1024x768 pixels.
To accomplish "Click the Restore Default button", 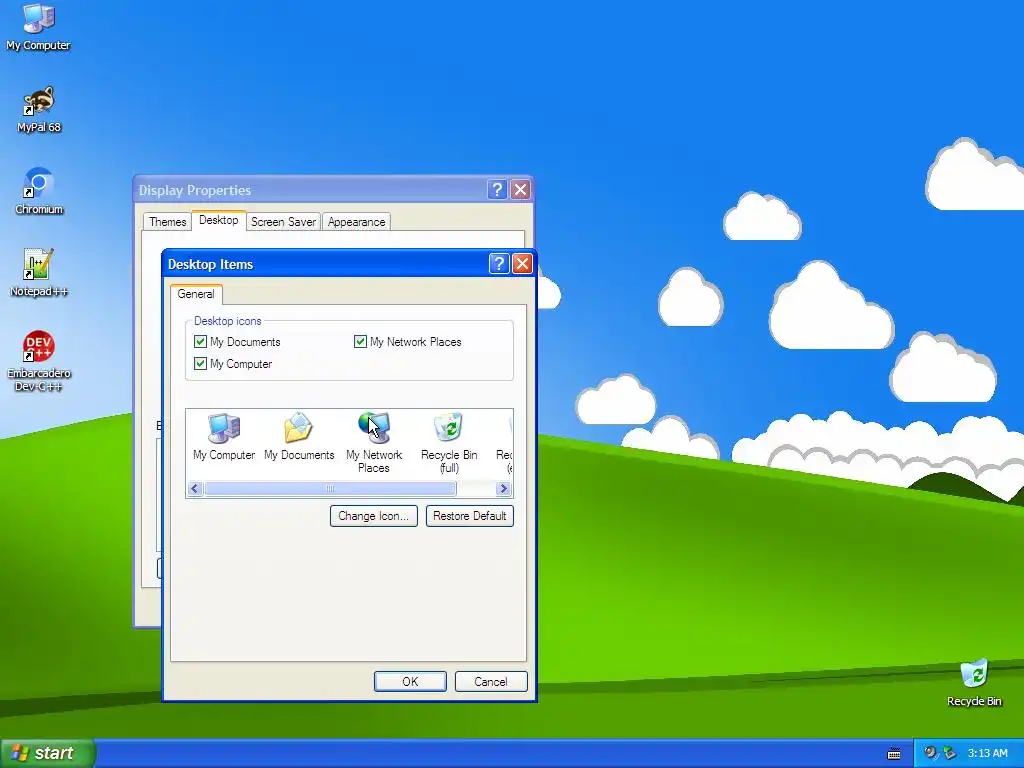I will pyautogui.click(x=470, y=516).
